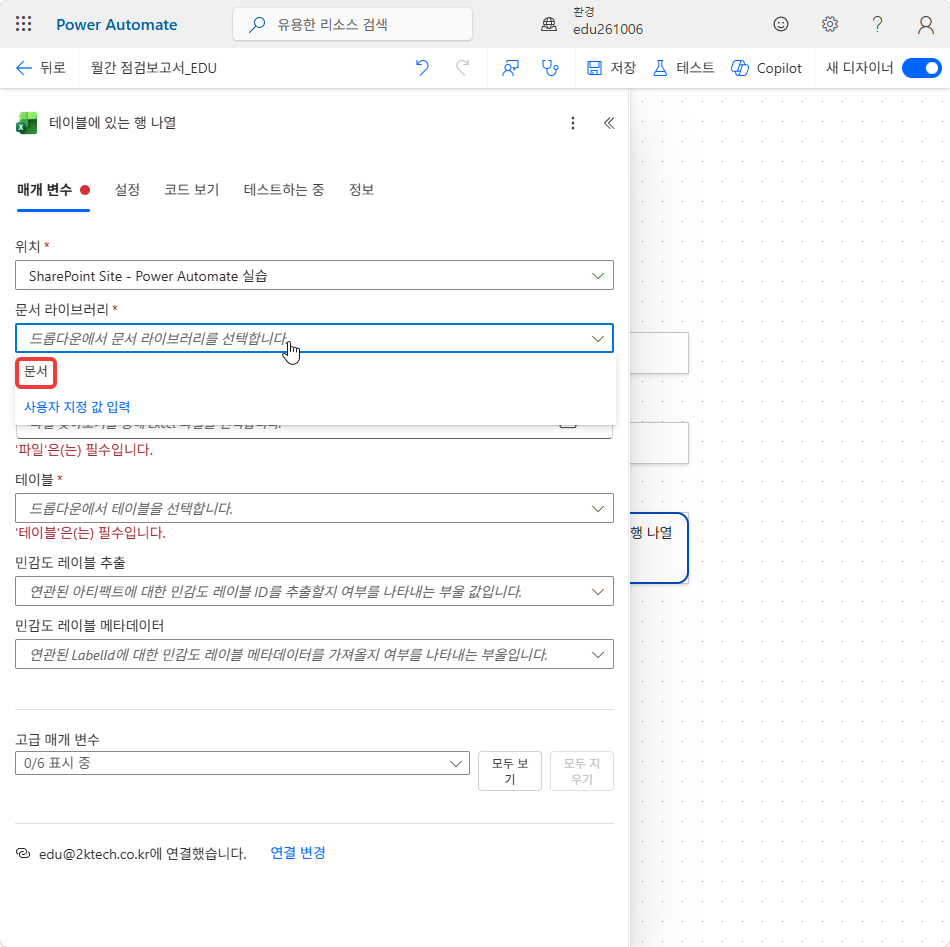Select the 매개 변수 tab
The height and width of the screenshot is (947, 950).
(x=53, y=190)
